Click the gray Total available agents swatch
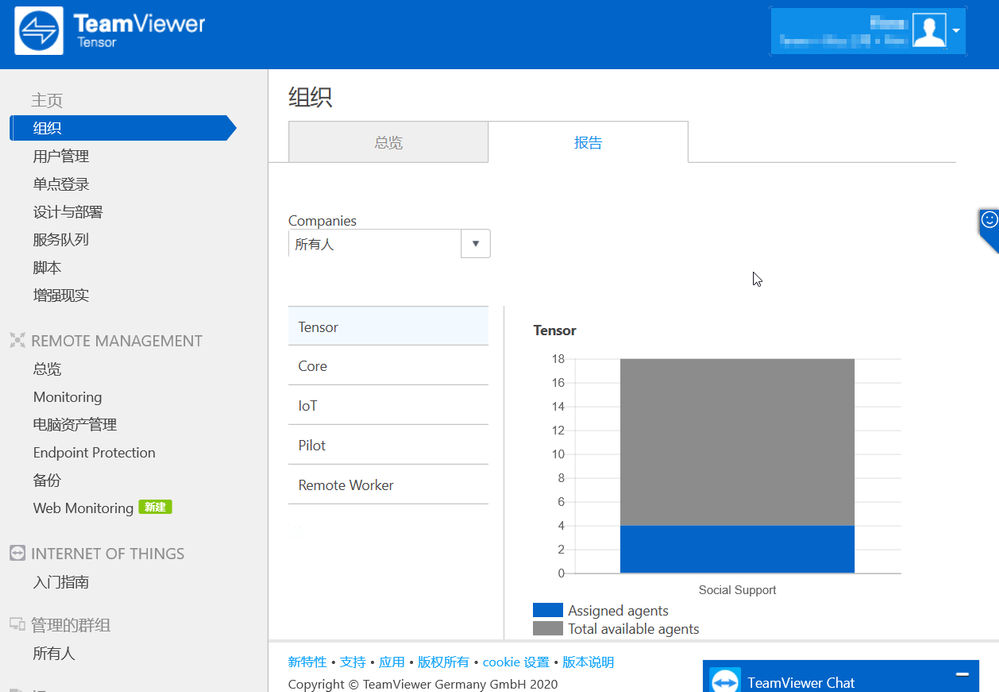The image size is (999, 692). 548,628
